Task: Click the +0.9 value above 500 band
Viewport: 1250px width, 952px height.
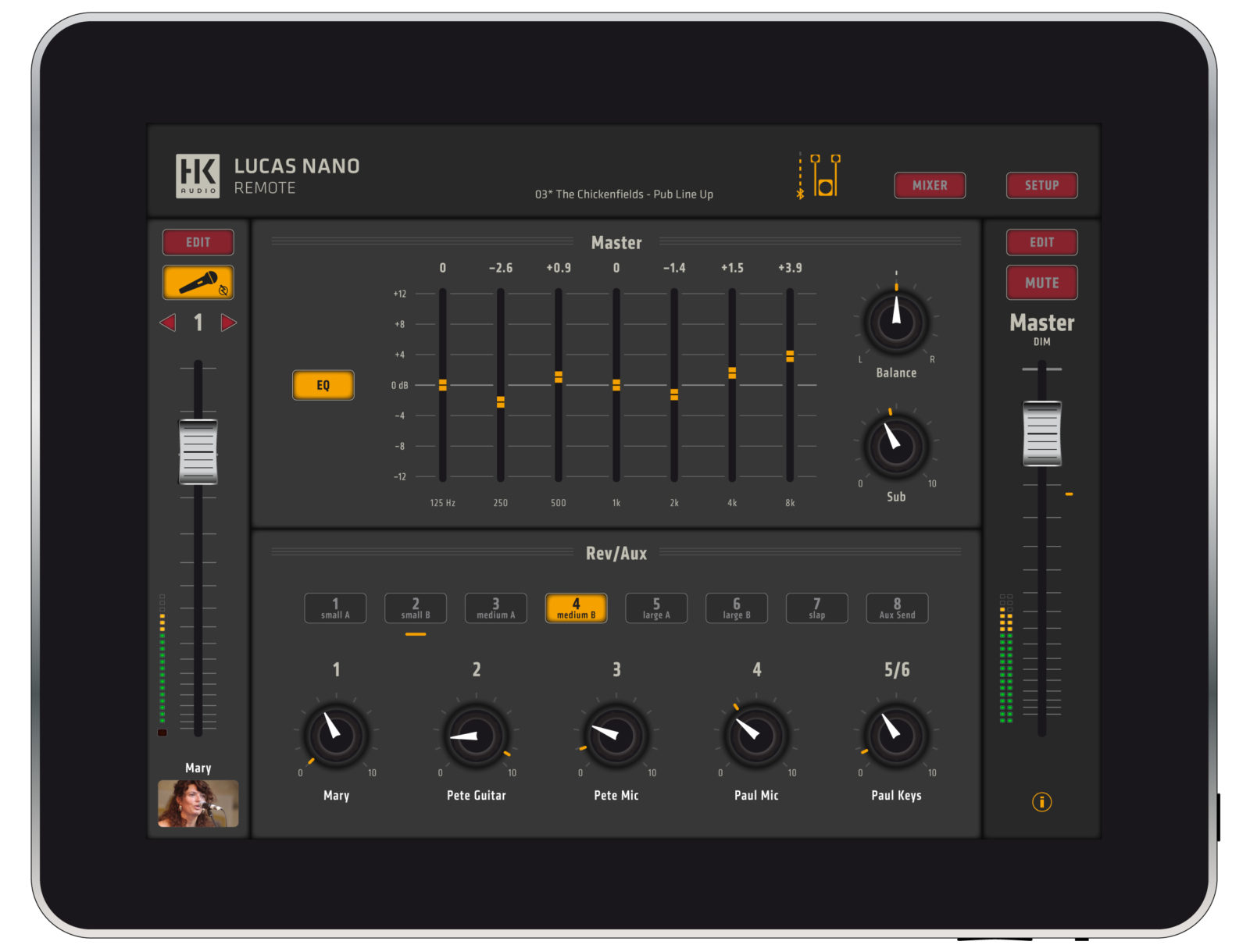Action: pos(558,268)
